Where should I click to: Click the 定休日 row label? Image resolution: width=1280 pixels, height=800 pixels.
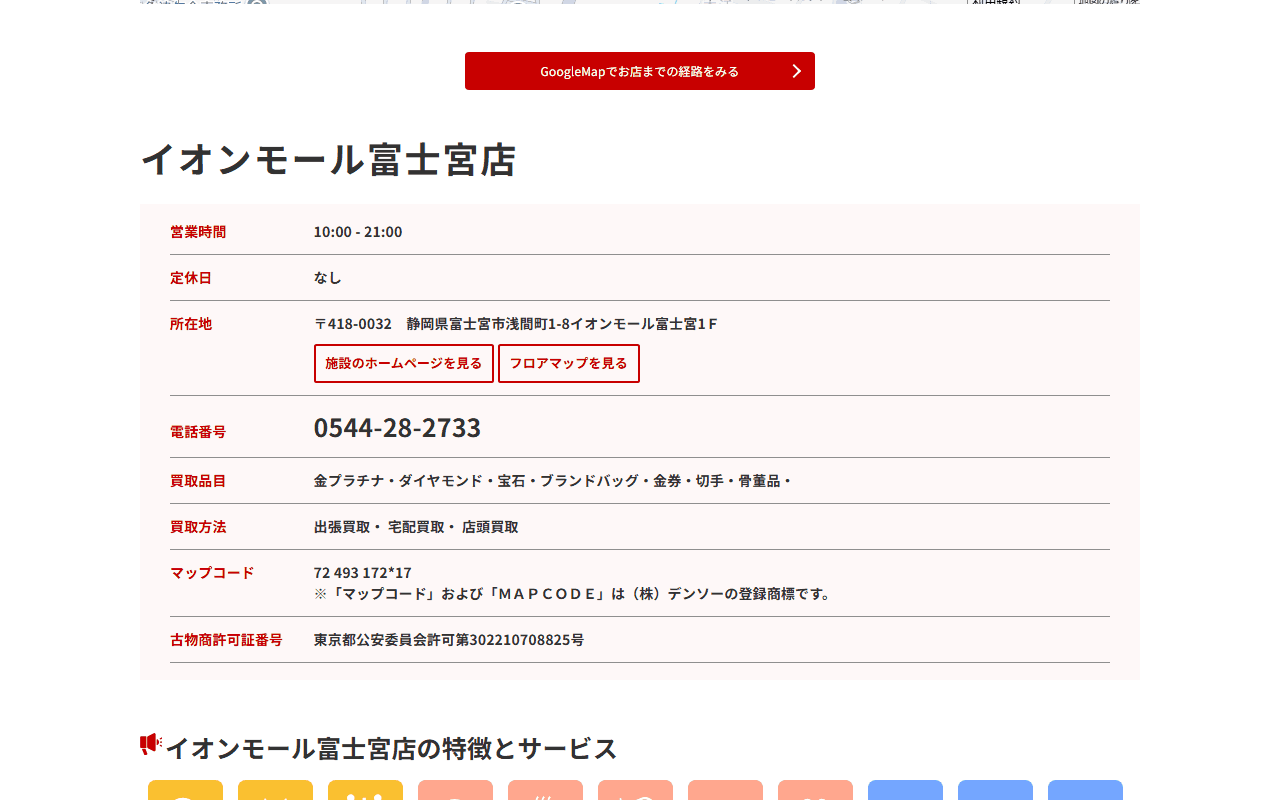(x=191, y=278)
